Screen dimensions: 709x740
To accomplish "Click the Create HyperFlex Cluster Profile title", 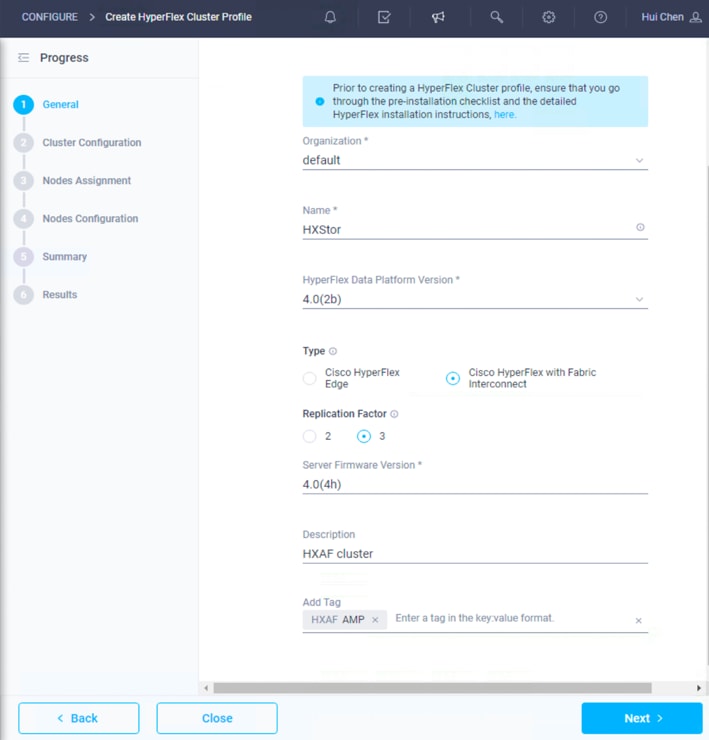I will (178, 17).
